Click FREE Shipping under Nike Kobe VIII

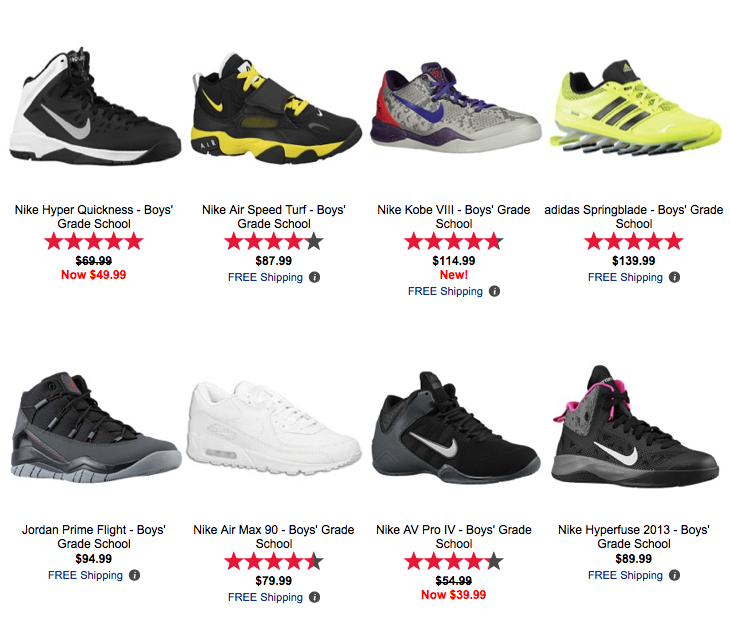pos(445,291)
